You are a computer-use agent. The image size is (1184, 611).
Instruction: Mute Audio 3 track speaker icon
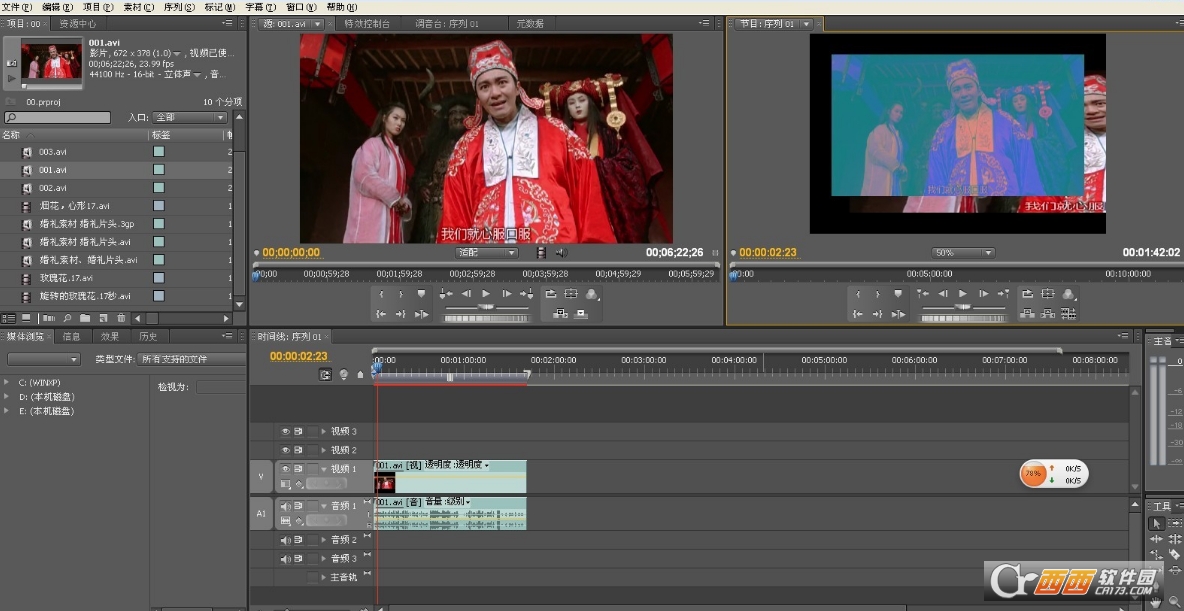[x=285, y=559]
